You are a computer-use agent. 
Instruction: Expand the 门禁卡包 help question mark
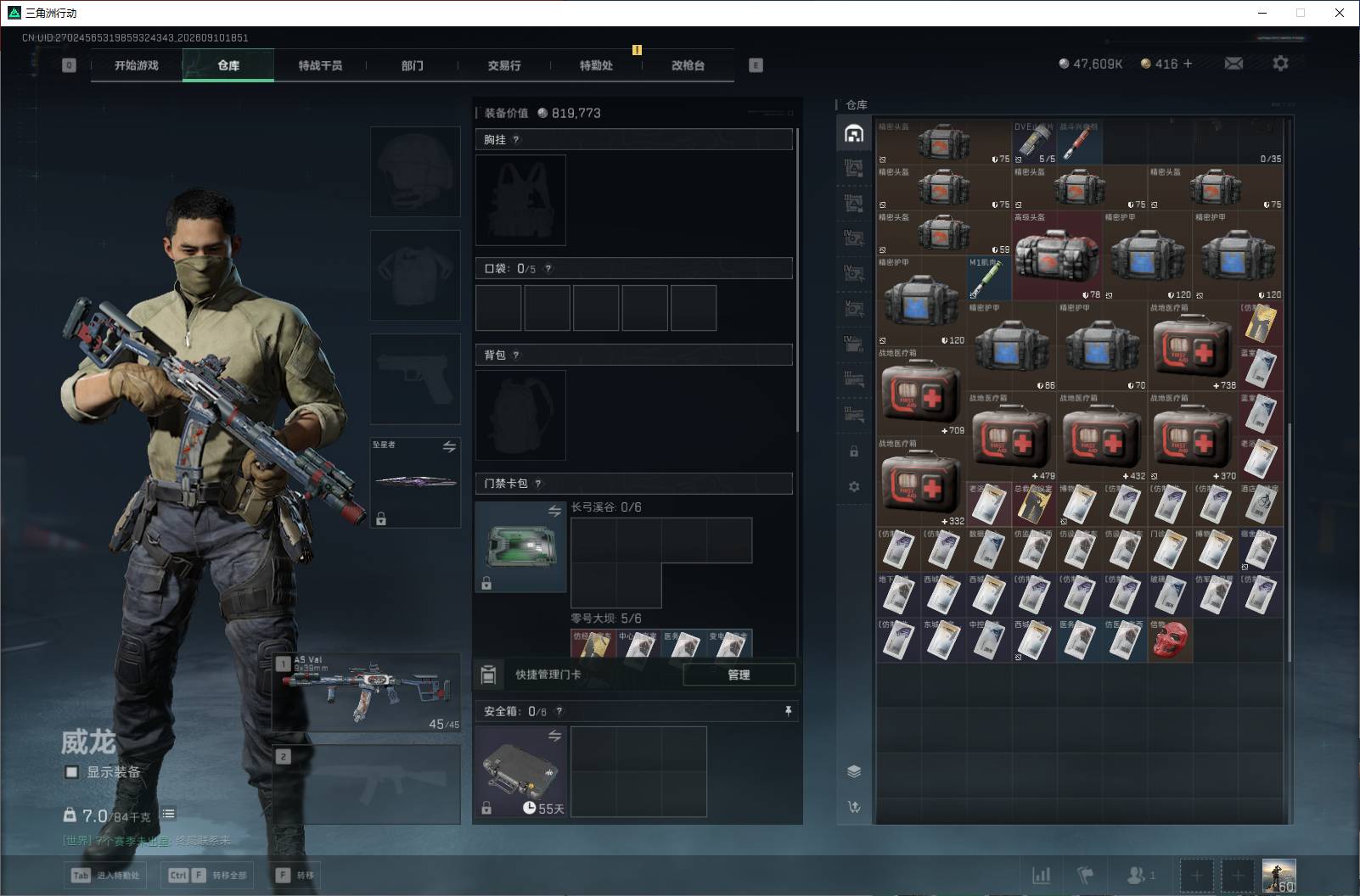coord(538,484)
